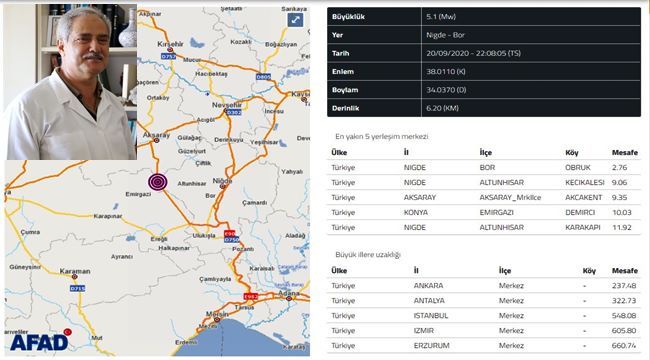Screen dimensions: 650x360
Task: Click the KONYA EMIRGAZI DEMIRCI row
Action: point(484,212)
